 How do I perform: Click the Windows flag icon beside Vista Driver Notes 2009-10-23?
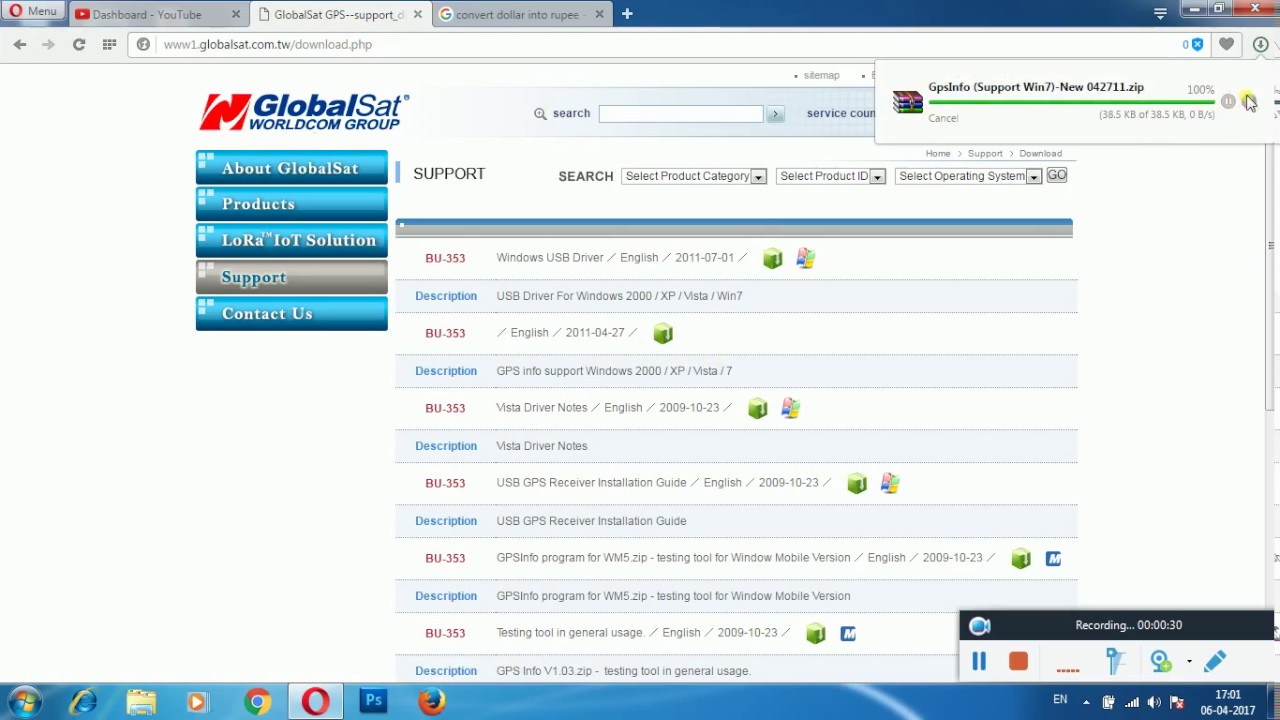791,409
